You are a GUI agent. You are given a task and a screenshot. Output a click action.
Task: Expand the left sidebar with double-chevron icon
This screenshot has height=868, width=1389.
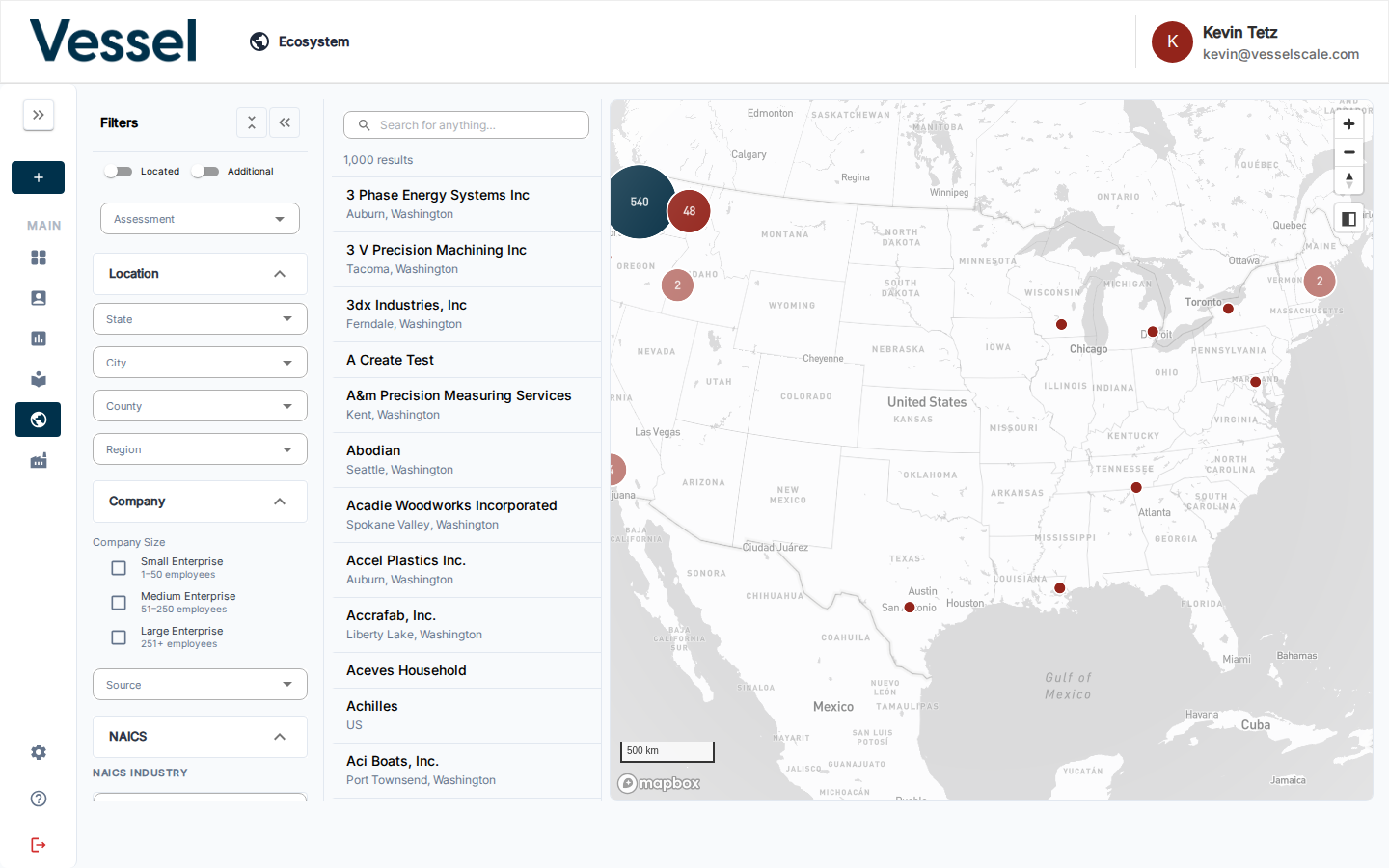39,115
